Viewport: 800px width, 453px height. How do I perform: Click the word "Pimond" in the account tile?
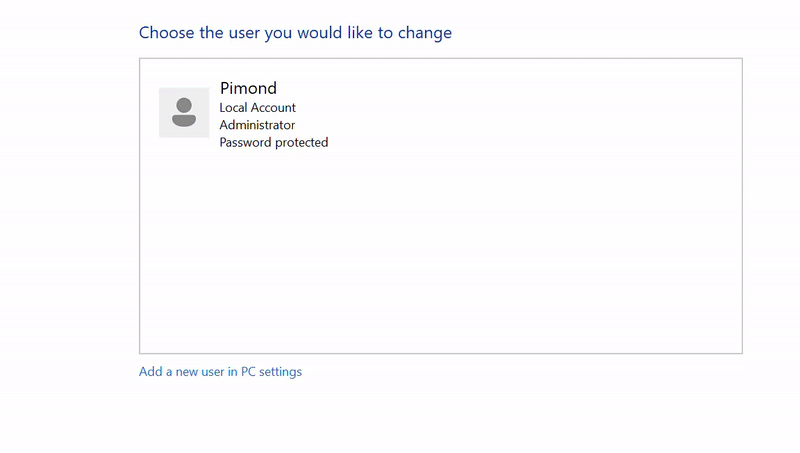(248, 88)
